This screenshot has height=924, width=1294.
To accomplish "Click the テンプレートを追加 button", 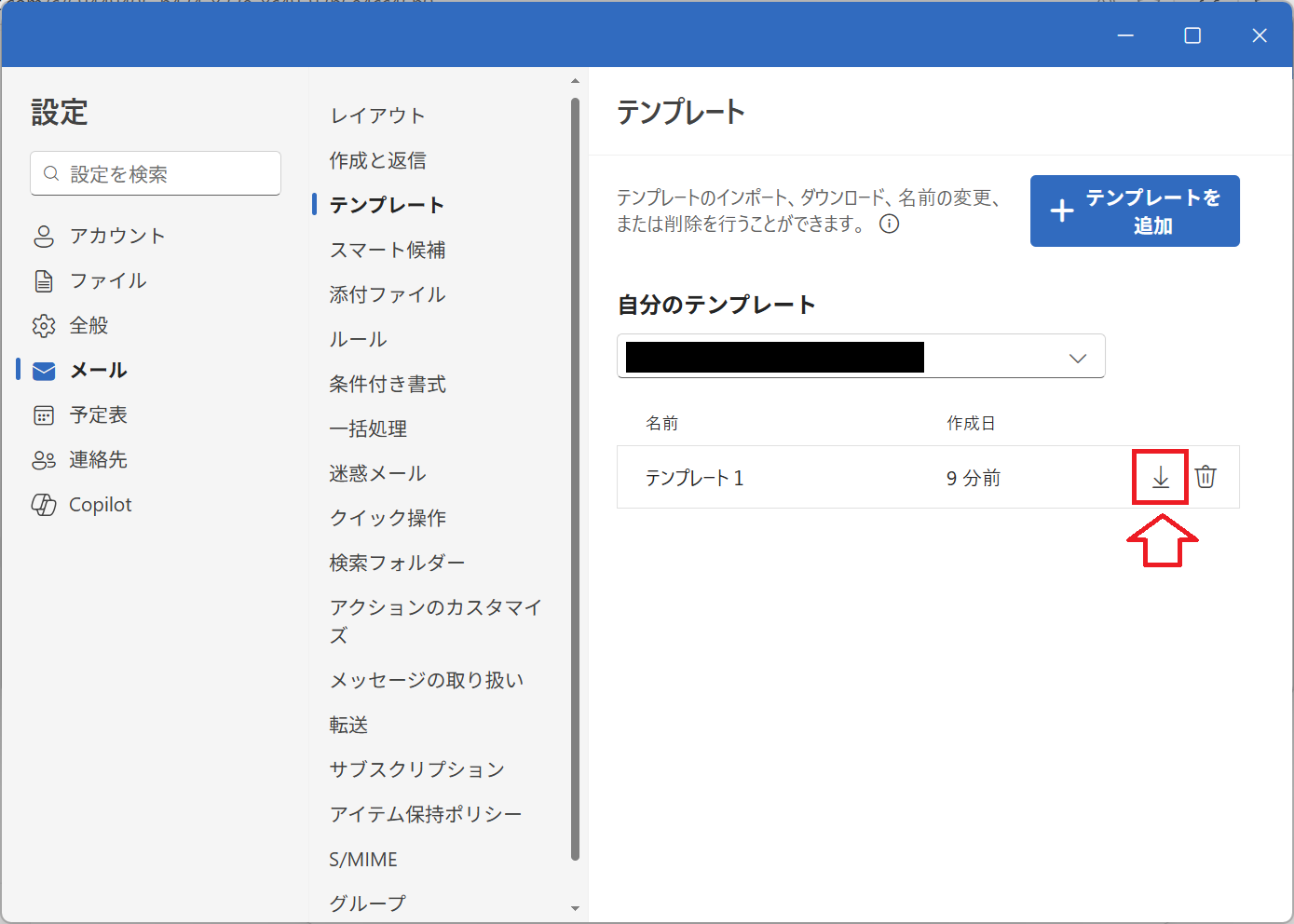I will click(1135, 211).
